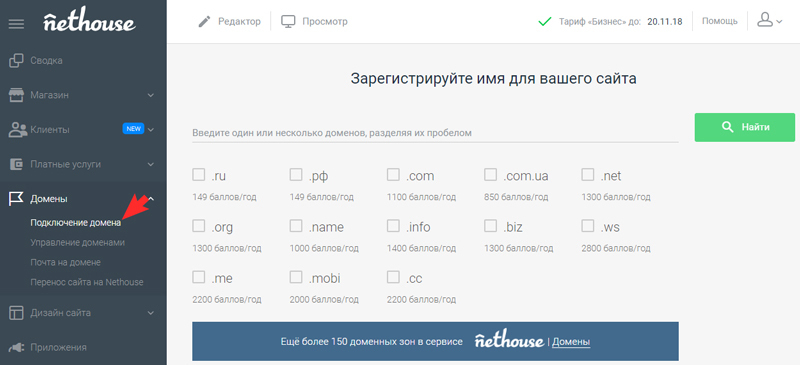Click the .ws price 2800 баллов/год
Image resolution: width=800 pixels, height=365 pixels.
click(x=616, y=249)
